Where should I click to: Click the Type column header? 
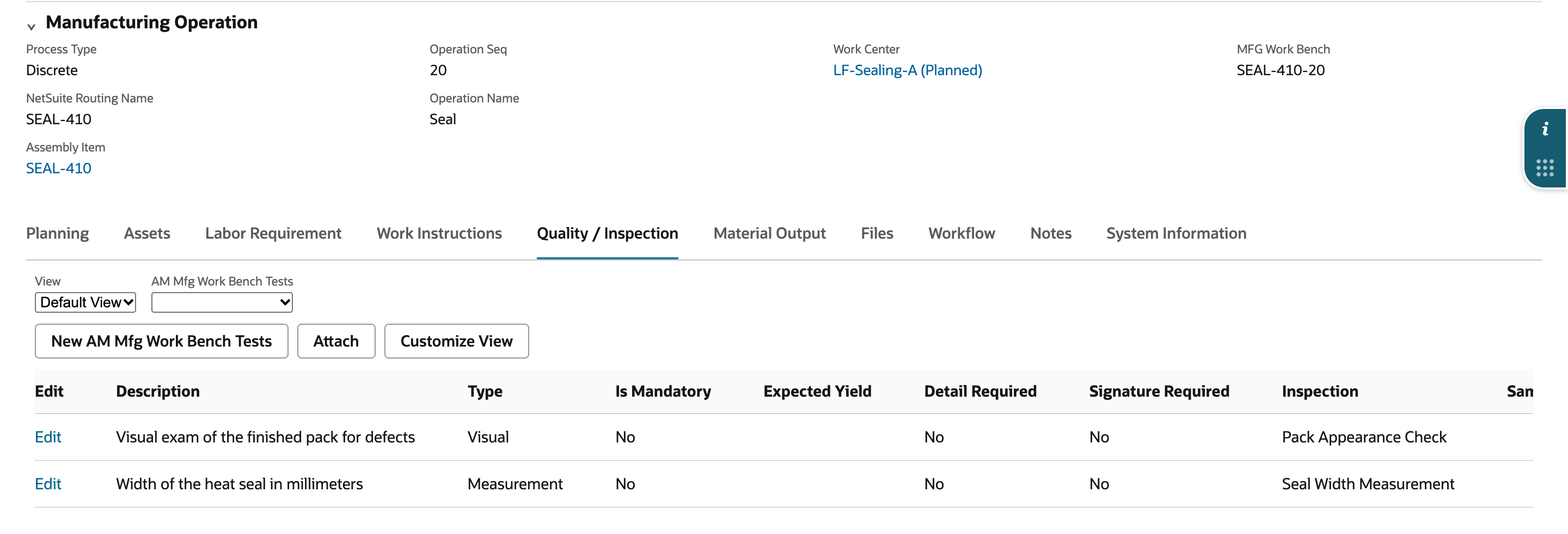[x=485, y=391]
